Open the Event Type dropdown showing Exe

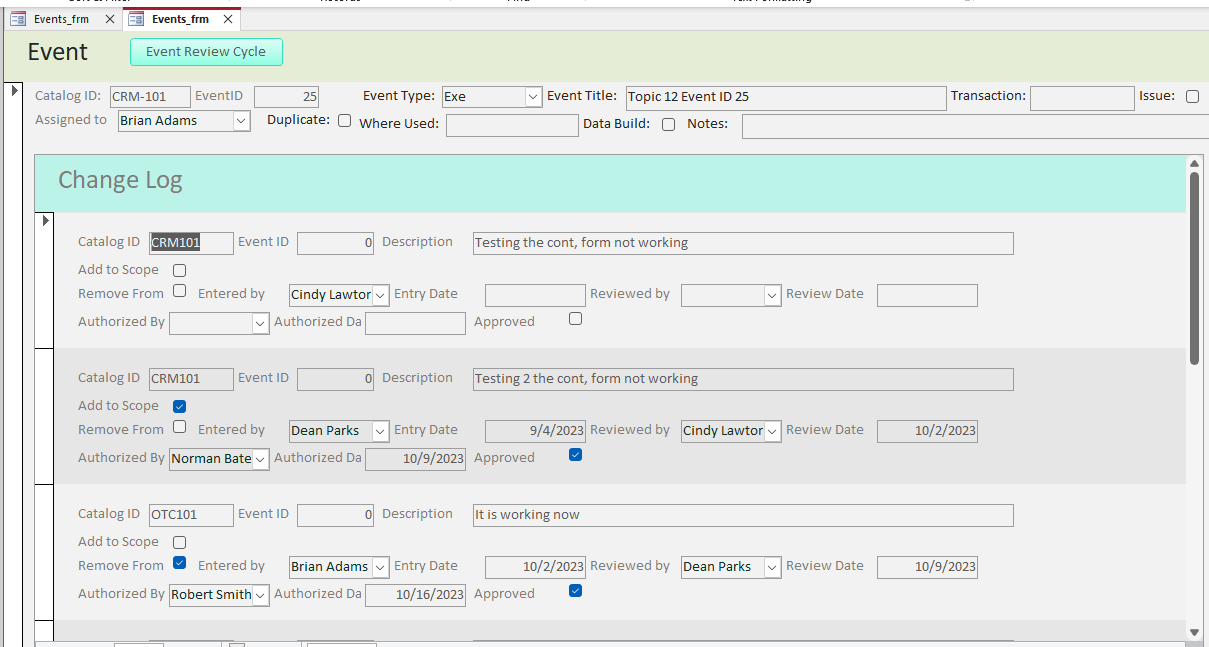tap(533, 97)
